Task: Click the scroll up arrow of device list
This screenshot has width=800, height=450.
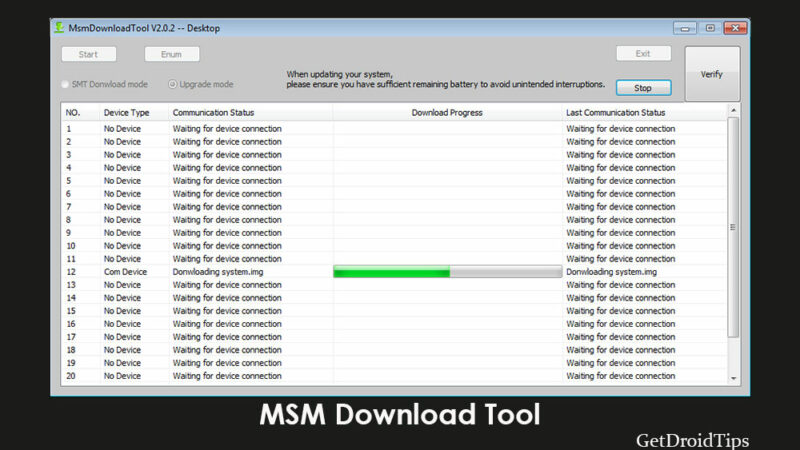Action: 733,110
